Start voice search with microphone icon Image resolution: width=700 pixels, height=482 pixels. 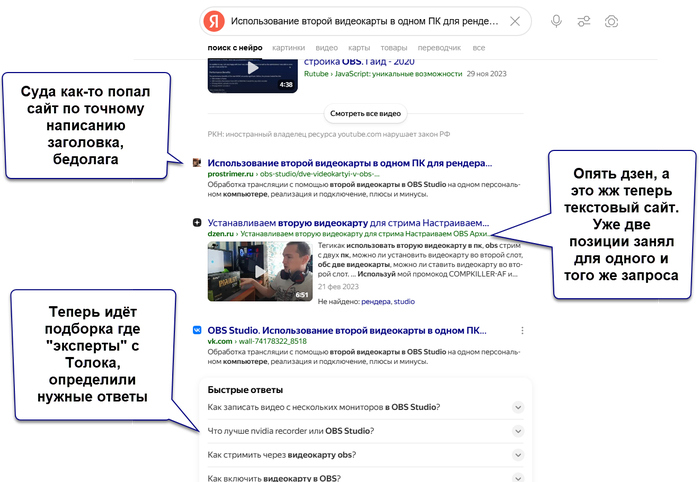click(x=556, y=21)
